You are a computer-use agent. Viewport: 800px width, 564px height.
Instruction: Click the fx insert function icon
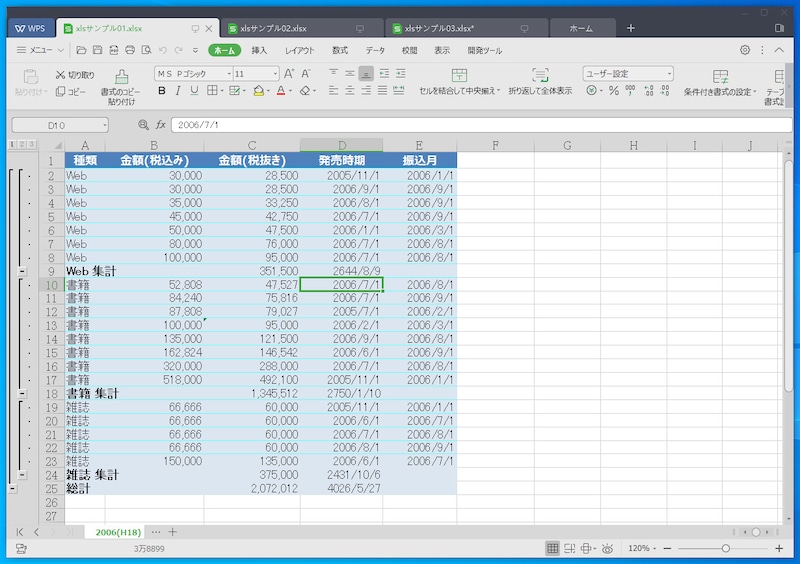pos(159,124)
